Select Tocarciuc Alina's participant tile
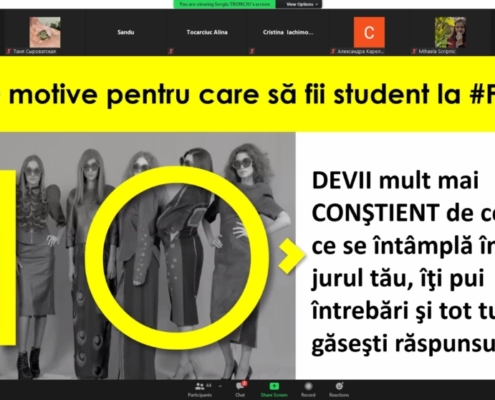Viewport: 495px width, 400px height. [207, 32]
